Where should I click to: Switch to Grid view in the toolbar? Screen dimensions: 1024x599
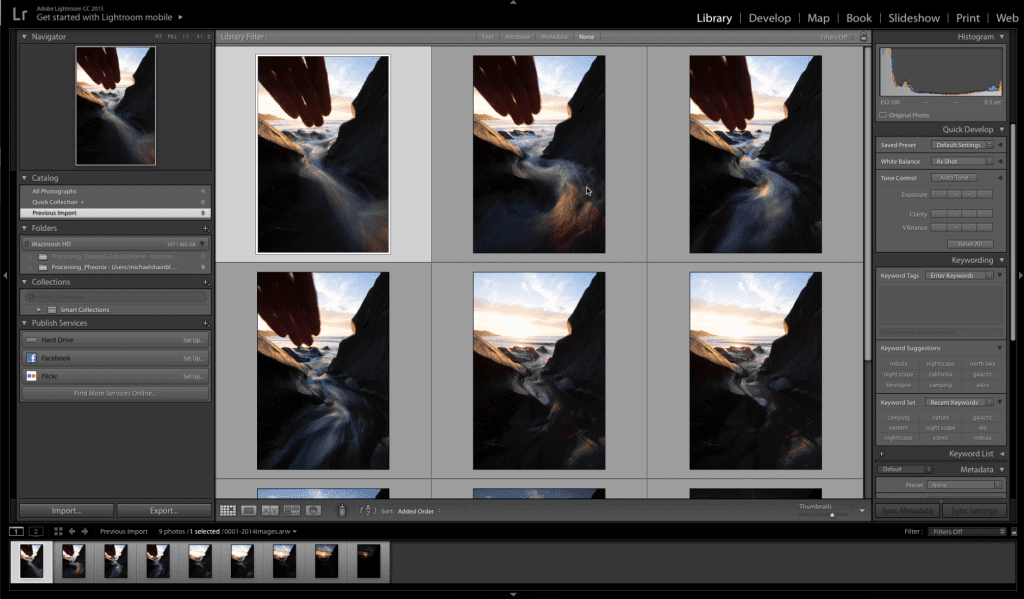coord(228,511)
